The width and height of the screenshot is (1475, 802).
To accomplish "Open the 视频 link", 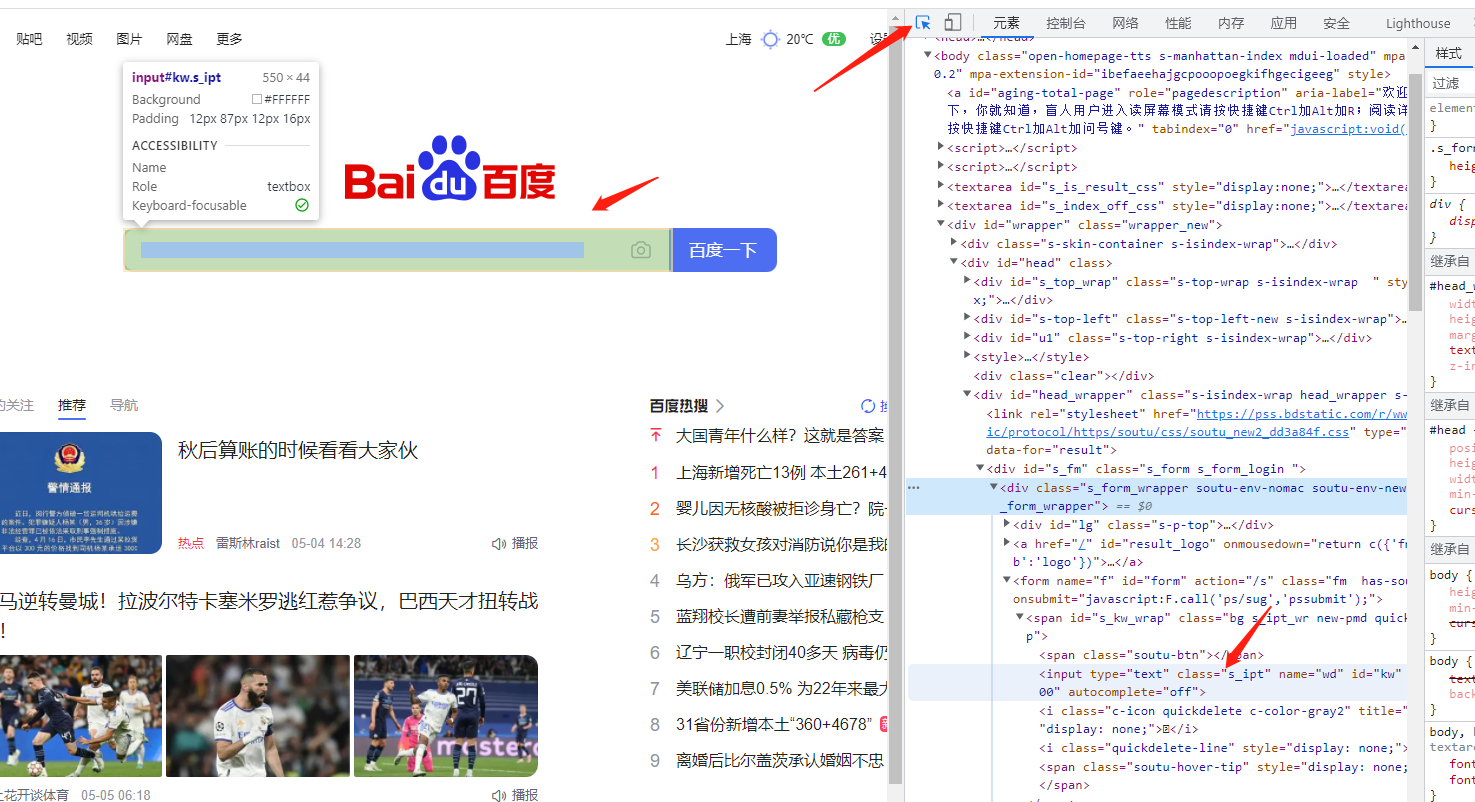I will click(x=79, y=39).
